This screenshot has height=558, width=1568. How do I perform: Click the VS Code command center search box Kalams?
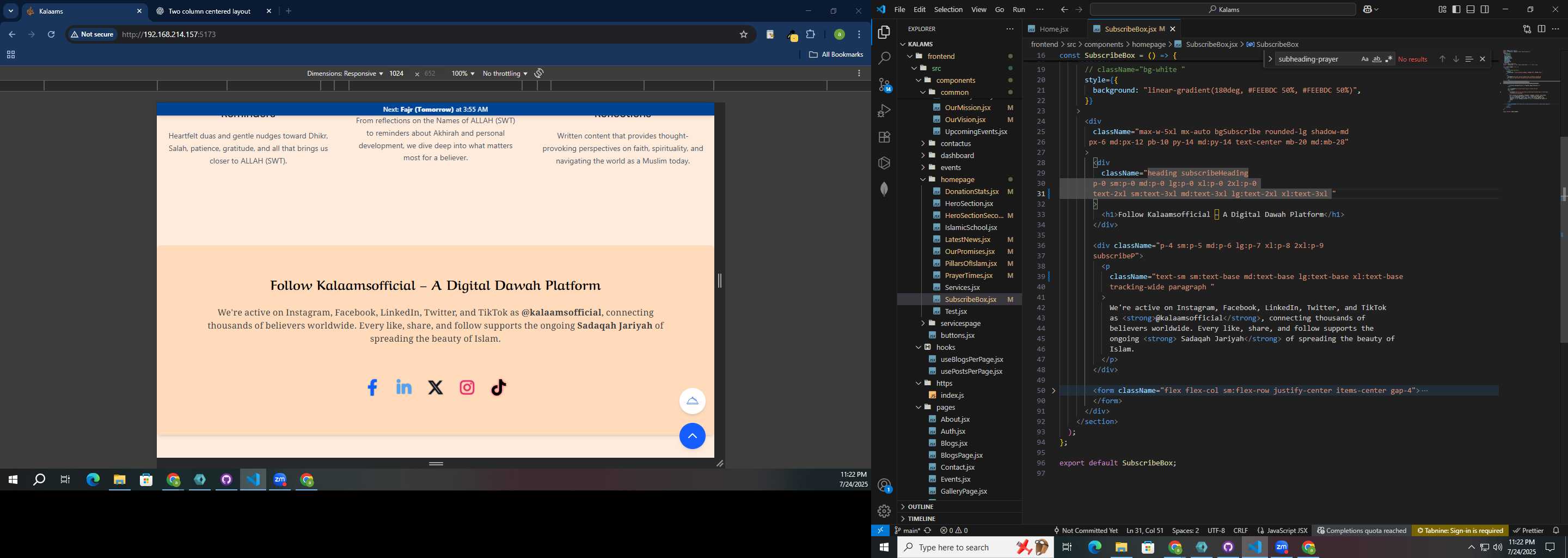(x=1223, y=10)
